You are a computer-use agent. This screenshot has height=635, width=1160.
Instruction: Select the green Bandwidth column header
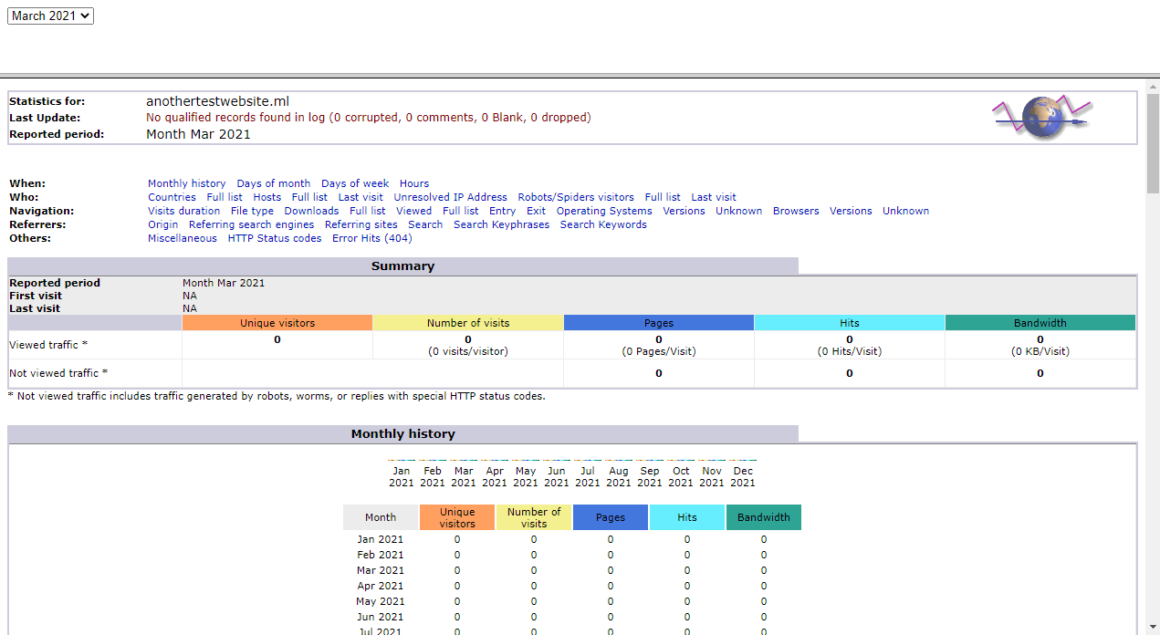pos(1040,322)
